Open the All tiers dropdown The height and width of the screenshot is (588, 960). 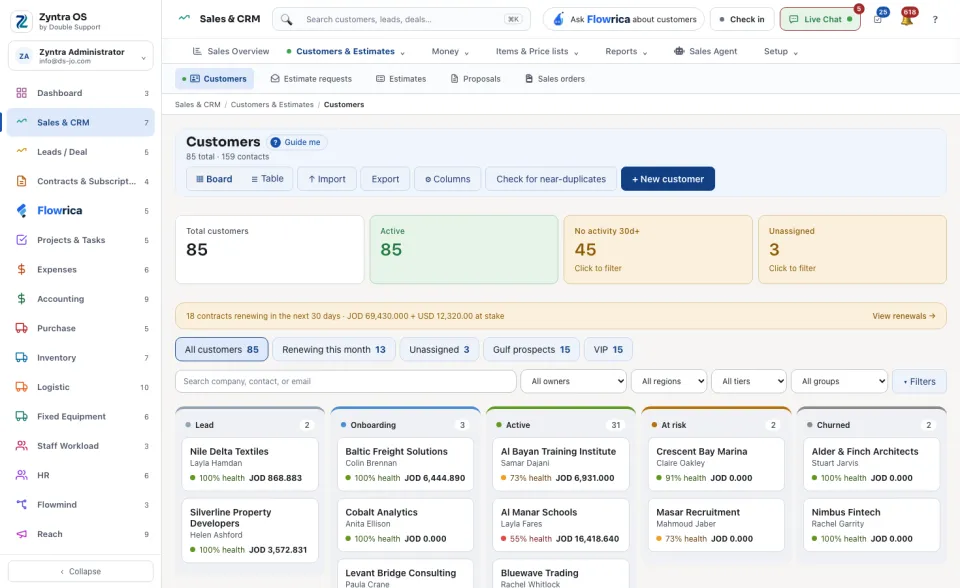pyautogui.click(x=749, y=381)
